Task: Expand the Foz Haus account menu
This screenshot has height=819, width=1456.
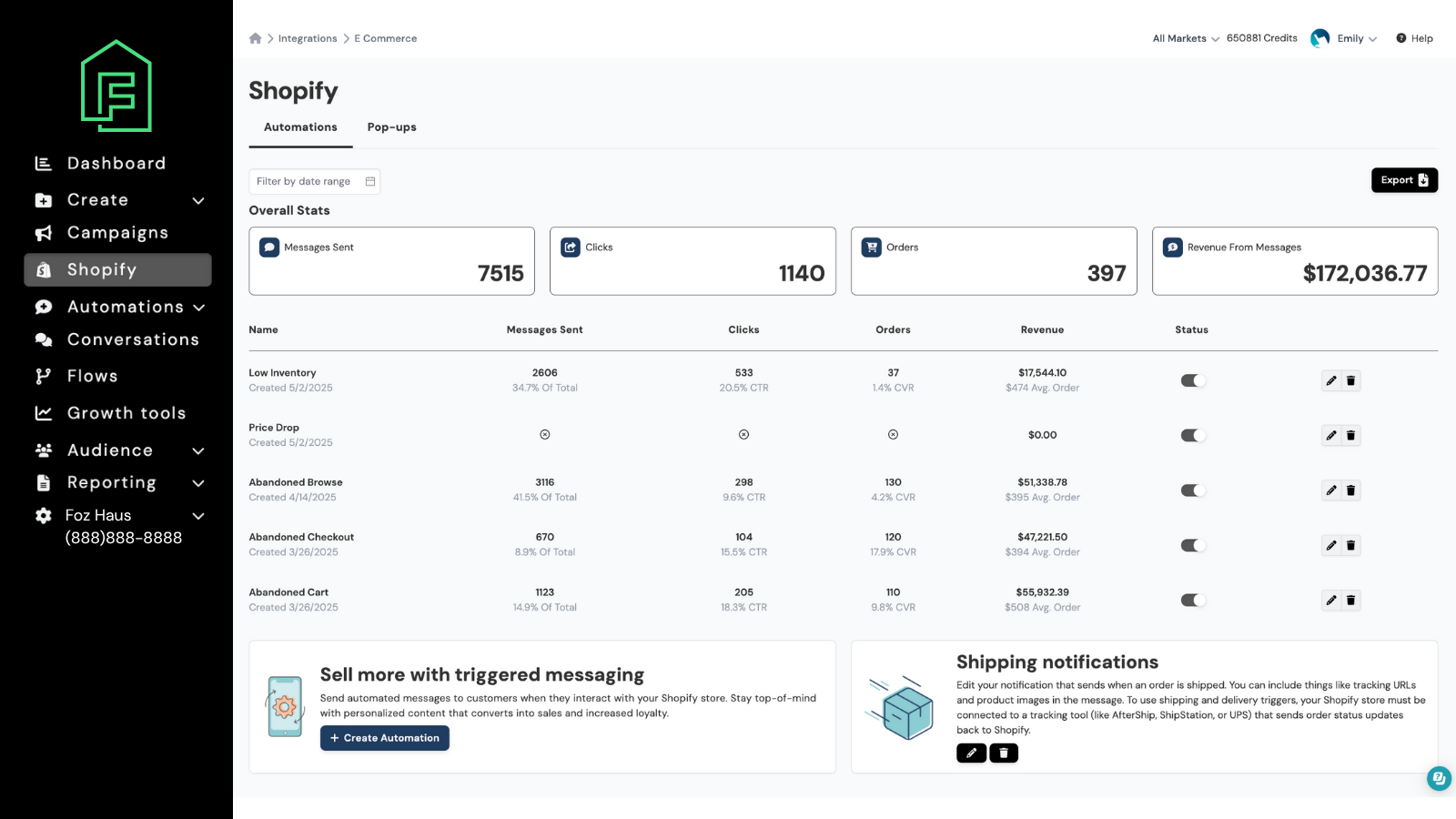Action: tap(198, 516)
